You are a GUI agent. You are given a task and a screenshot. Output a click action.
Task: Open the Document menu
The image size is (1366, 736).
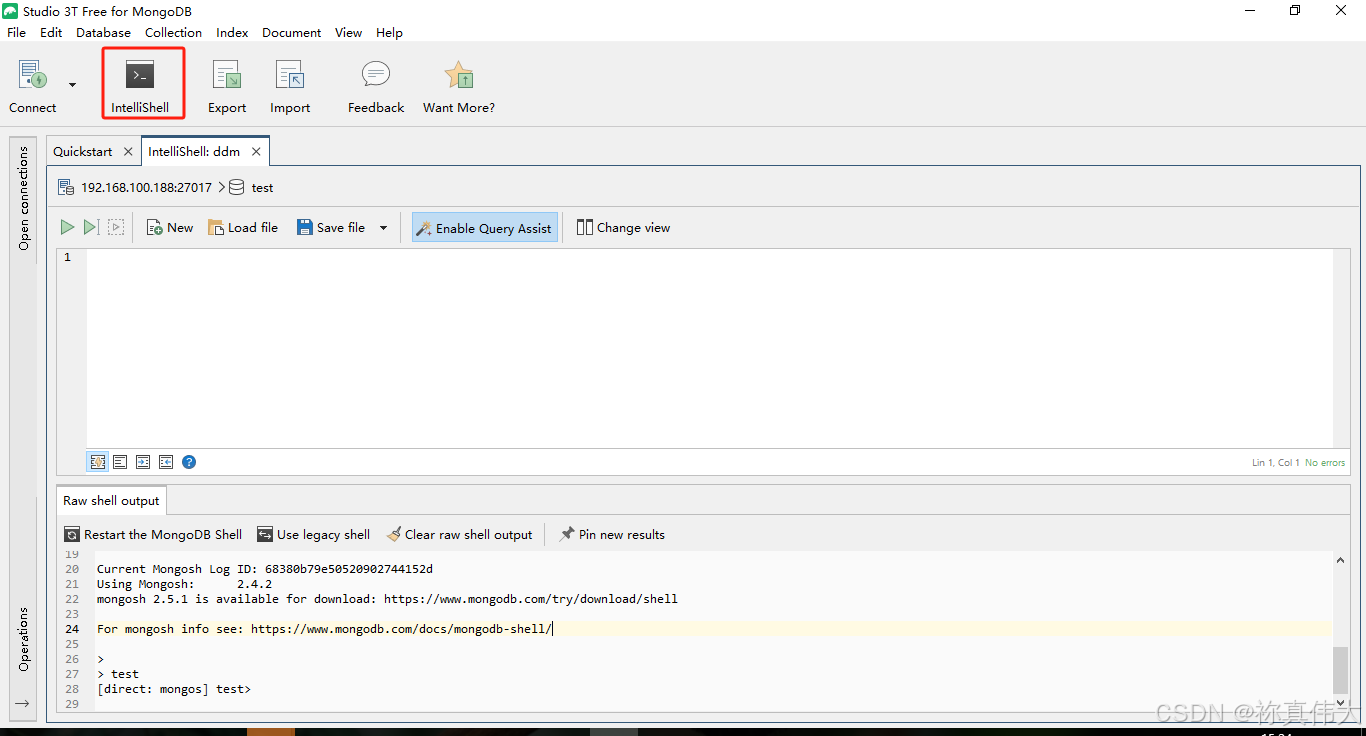[291, 32]
